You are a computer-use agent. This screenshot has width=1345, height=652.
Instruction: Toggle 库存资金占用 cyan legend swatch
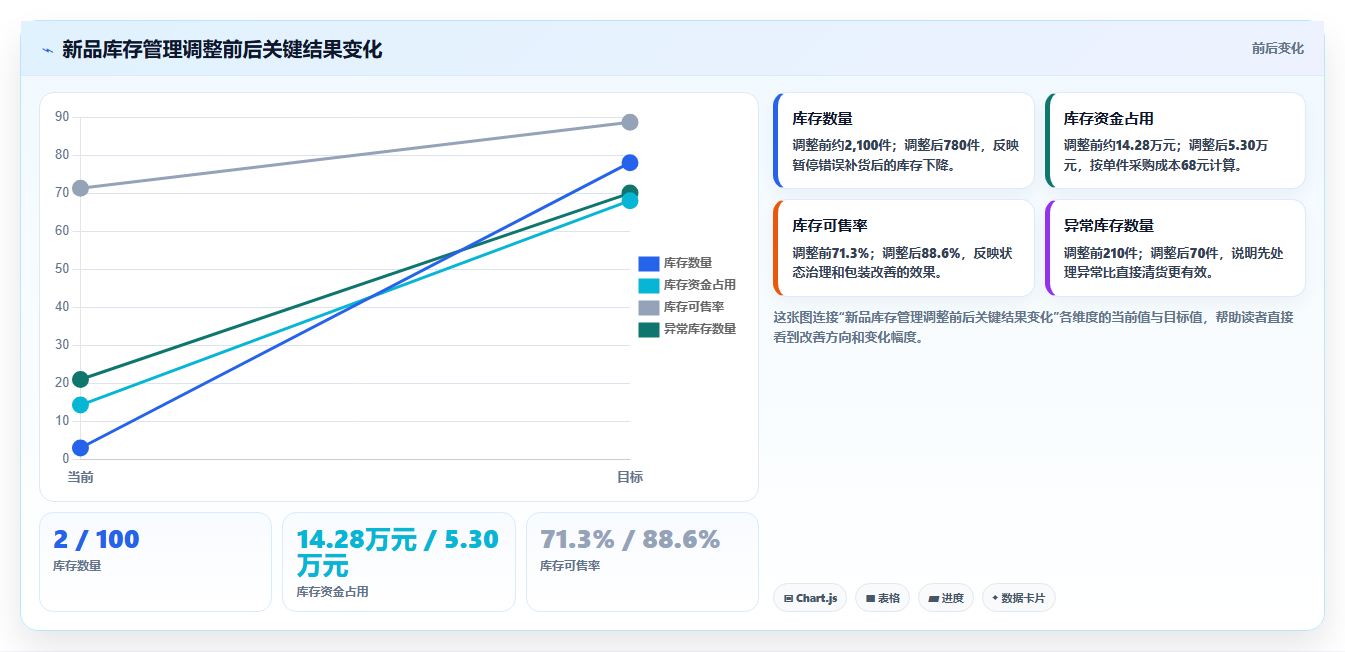648,285
